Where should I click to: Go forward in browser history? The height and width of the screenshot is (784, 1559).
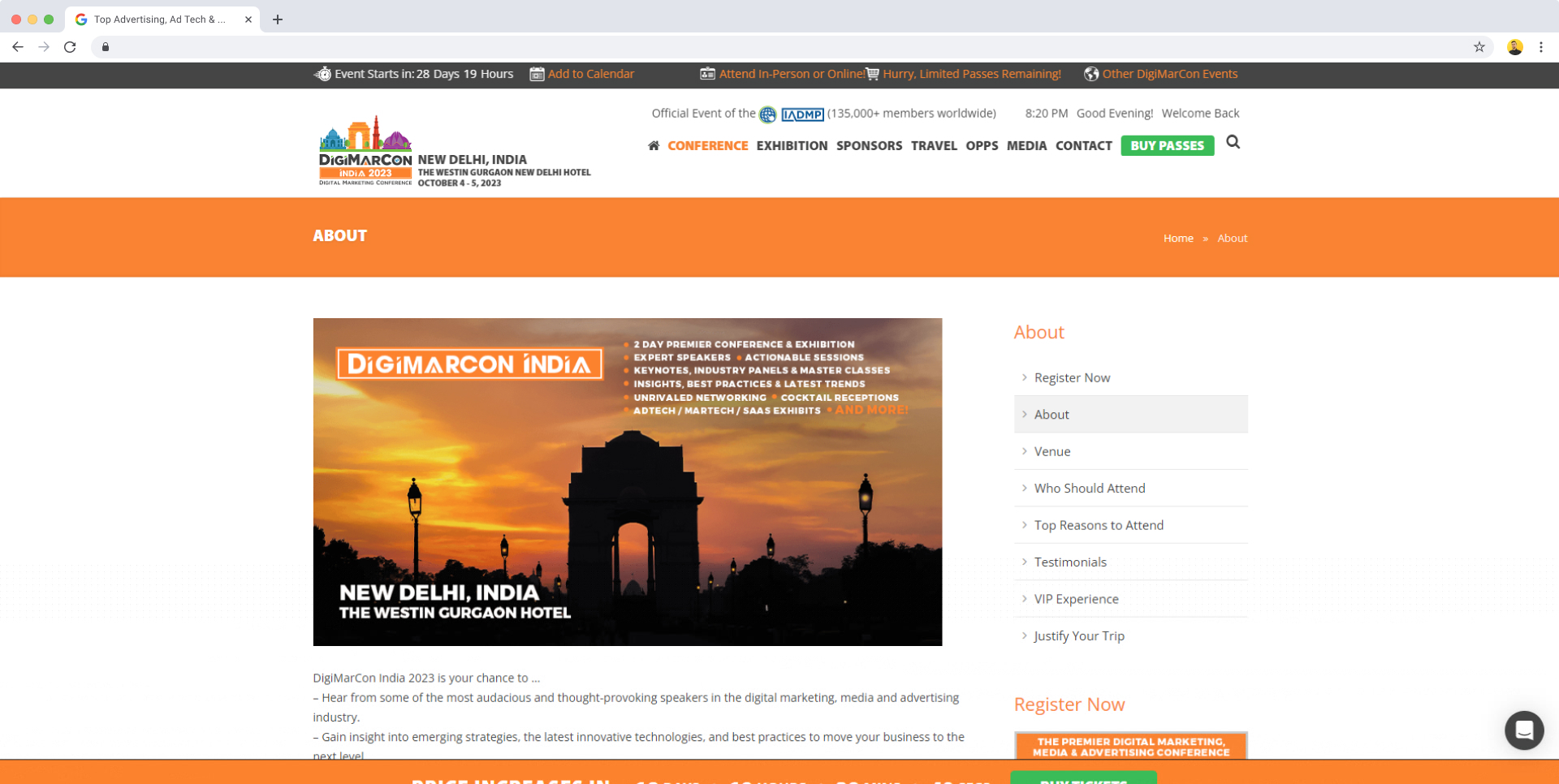click(x=44, y=47)
